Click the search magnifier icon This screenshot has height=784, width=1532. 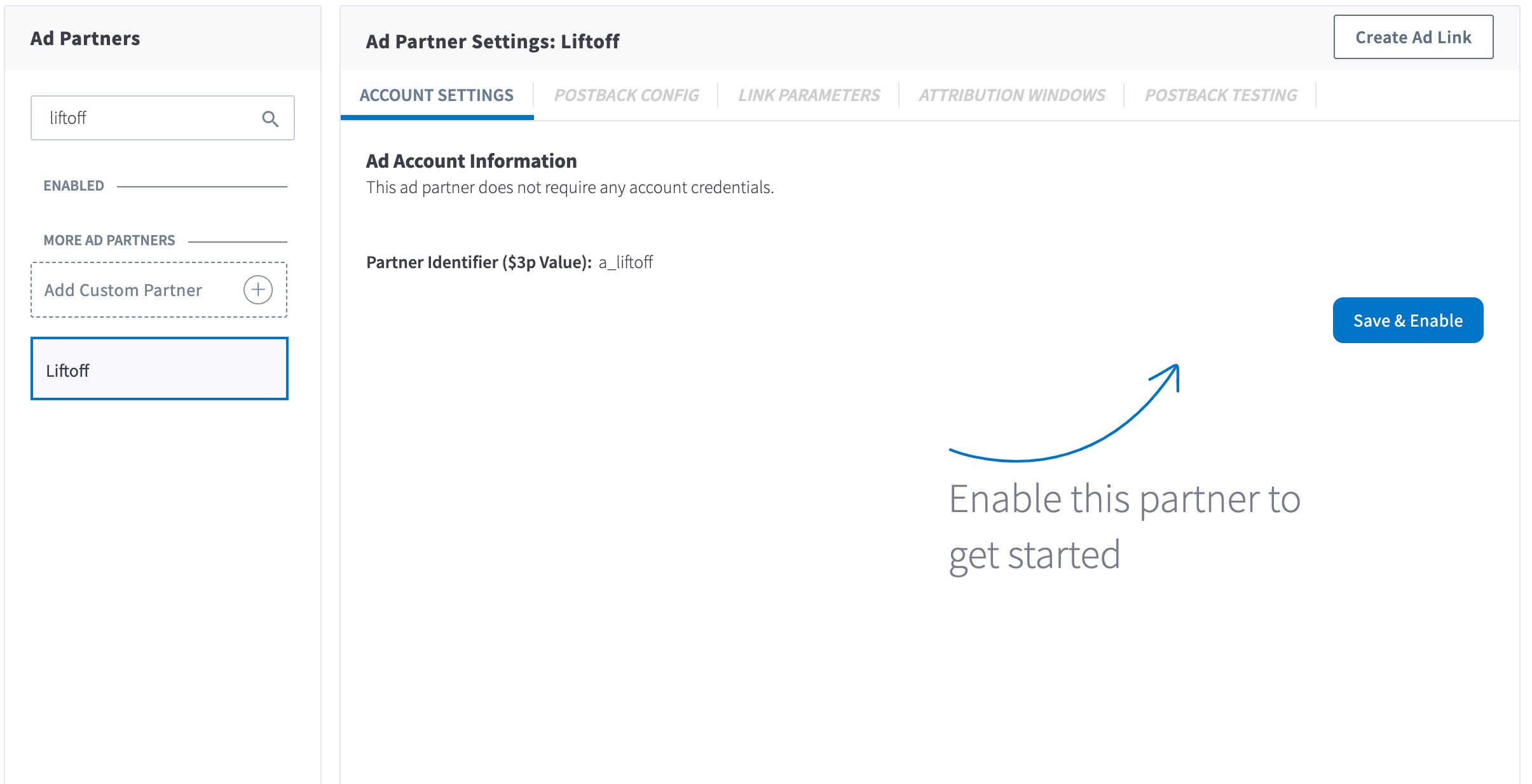[x=270, y=119]
